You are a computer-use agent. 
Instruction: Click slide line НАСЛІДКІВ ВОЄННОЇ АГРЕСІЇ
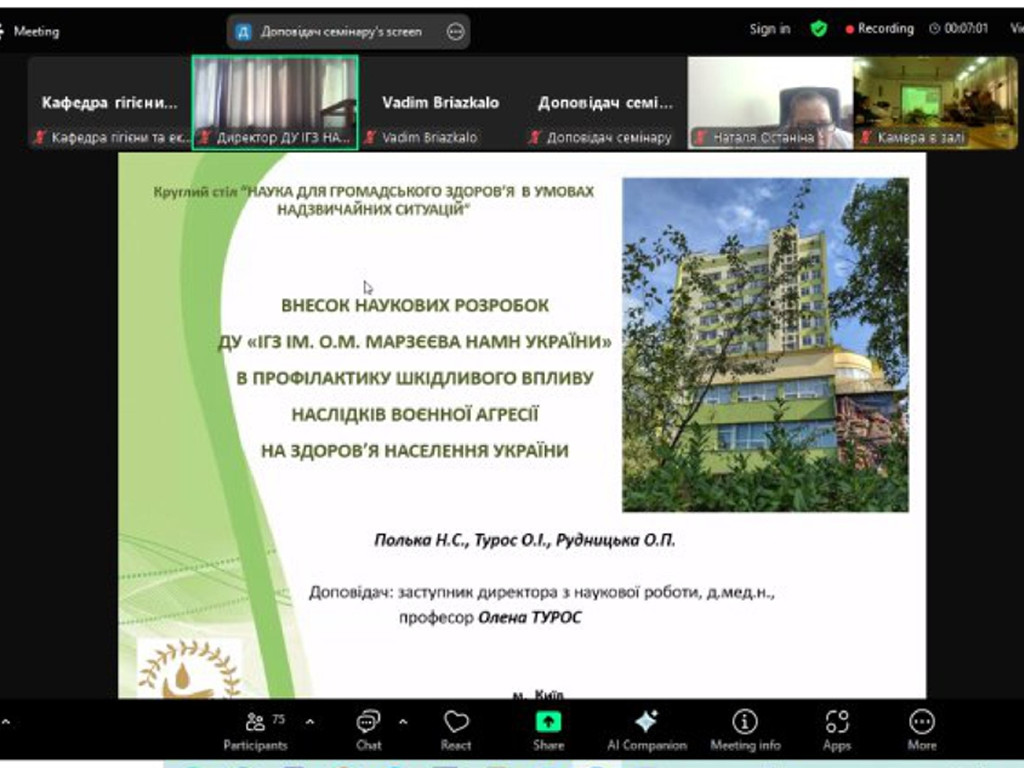(415, 414)
